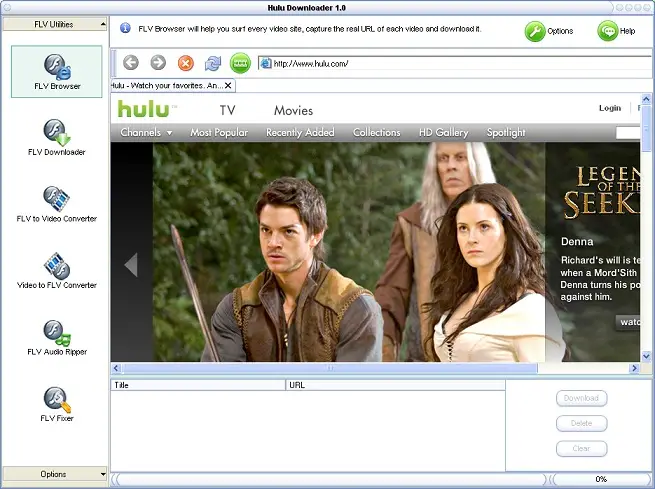The height and width of the screenshot is (489, 655).
Task: Click the horizontal scrollbar thumb
Action: [x=330, y=368]
